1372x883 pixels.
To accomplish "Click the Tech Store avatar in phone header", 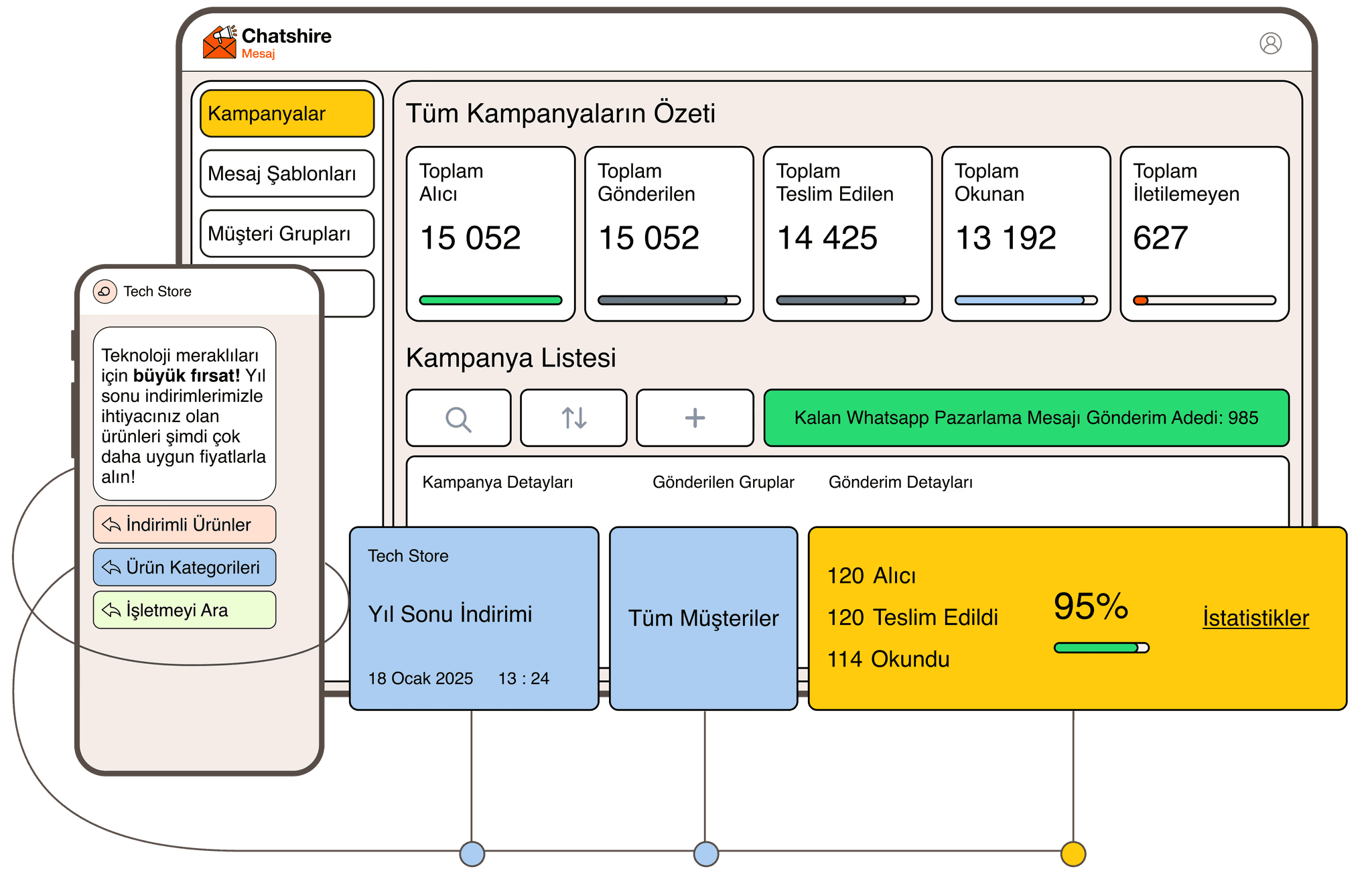I will [x=105, y=291].
